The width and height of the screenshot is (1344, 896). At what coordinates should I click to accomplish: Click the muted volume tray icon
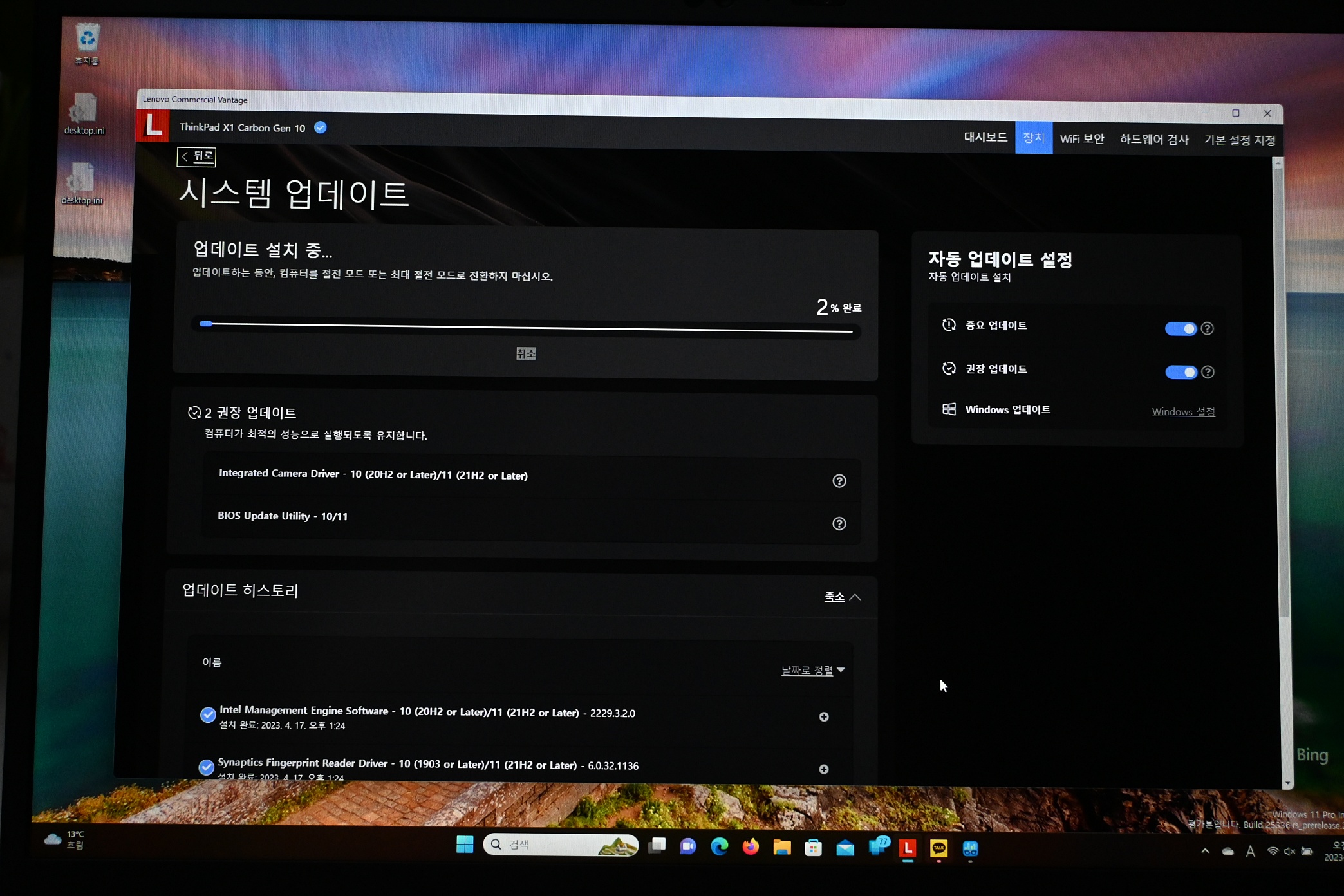(x=1289, y=852)
